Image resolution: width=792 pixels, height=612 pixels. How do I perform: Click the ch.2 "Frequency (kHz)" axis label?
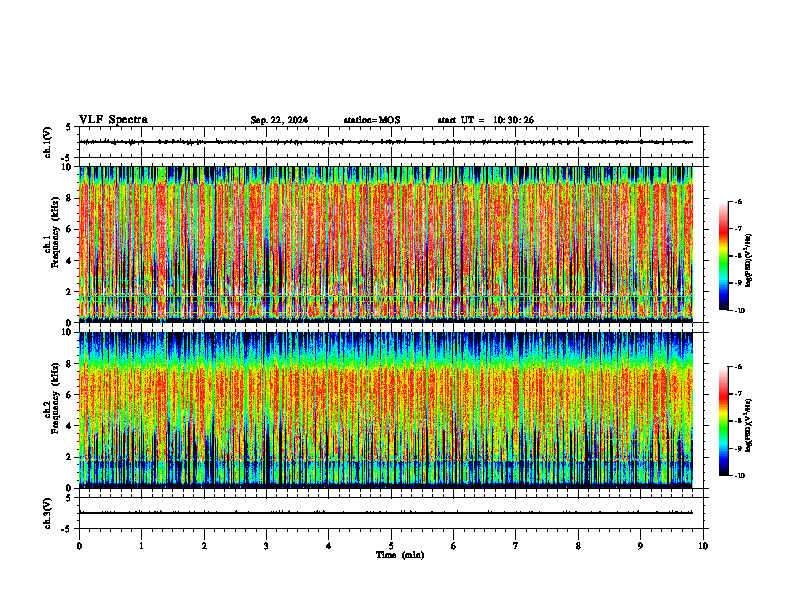coord(55,398)
